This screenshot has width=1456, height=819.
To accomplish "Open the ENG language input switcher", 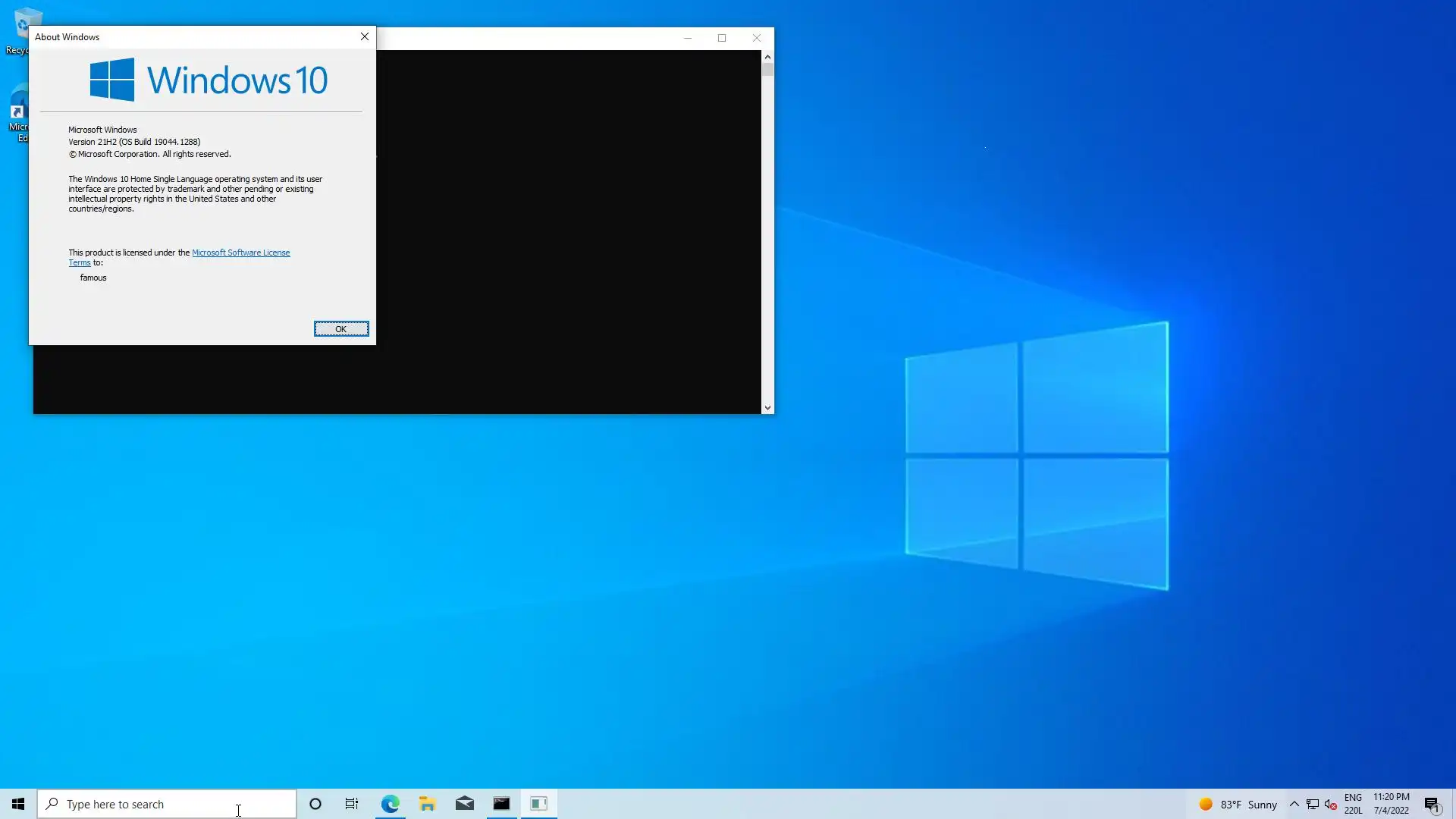I will pos(1353,804).
